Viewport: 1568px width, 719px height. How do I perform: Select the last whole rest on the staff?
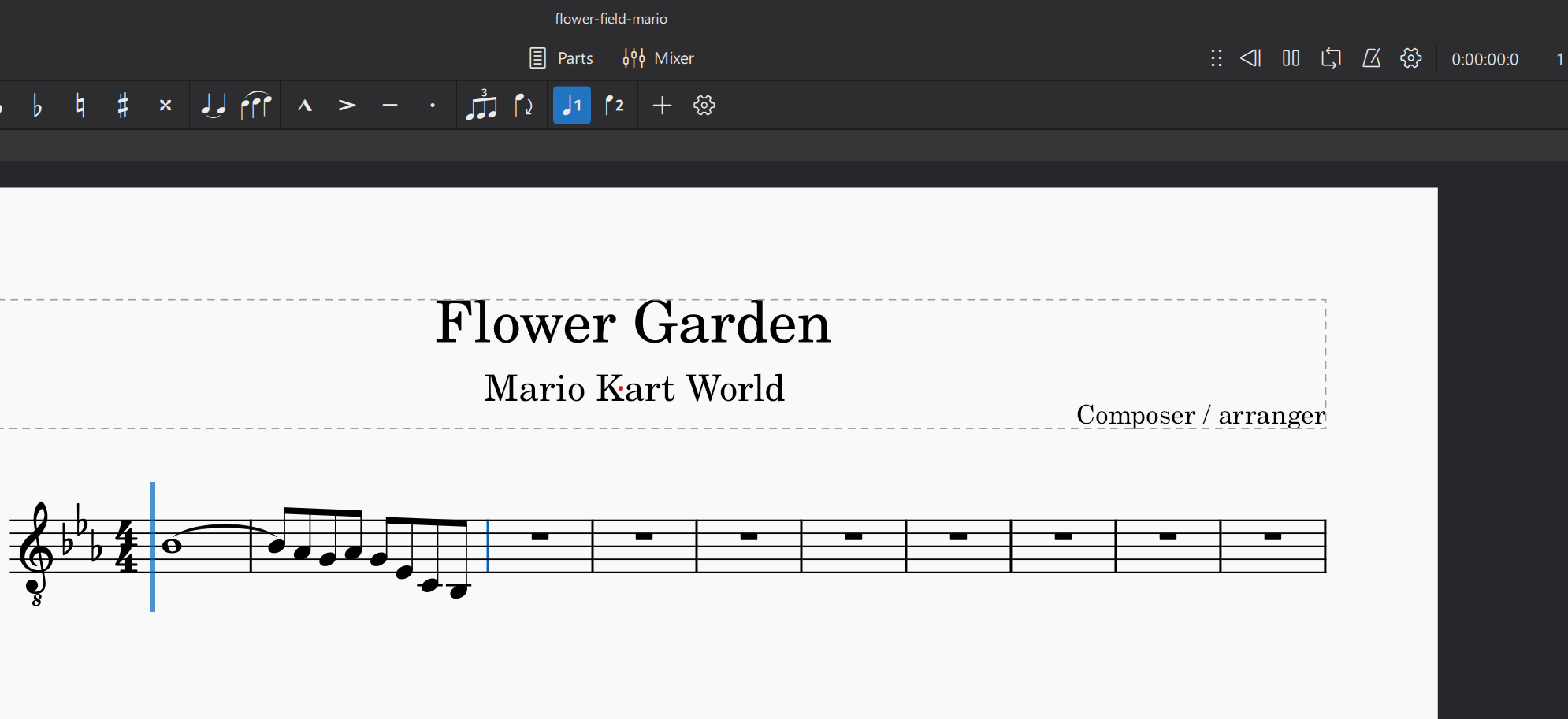1273,537
